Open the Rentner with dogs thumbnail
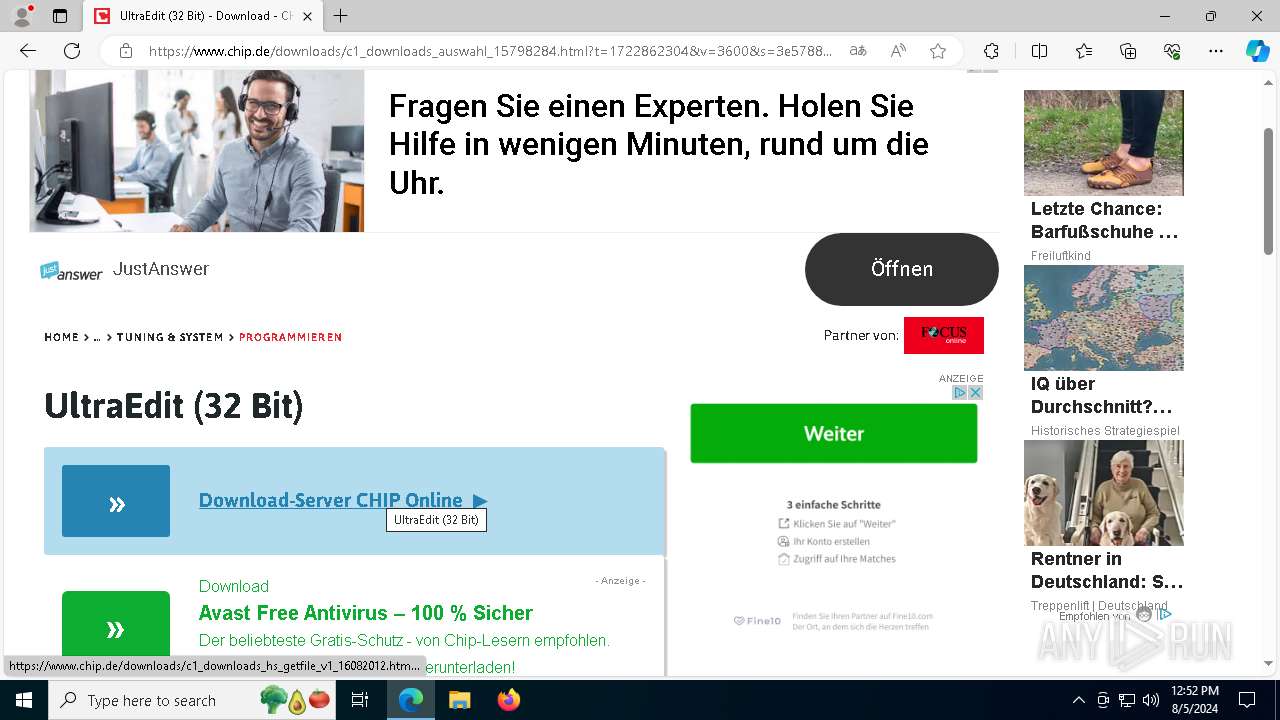 (1104, 493)
